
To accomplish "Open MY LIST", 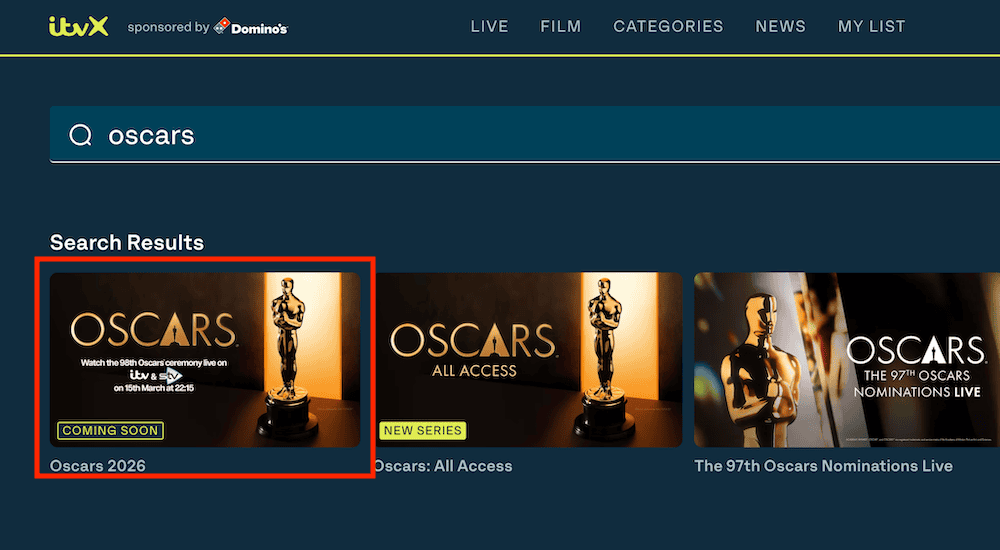I will 871,27.
